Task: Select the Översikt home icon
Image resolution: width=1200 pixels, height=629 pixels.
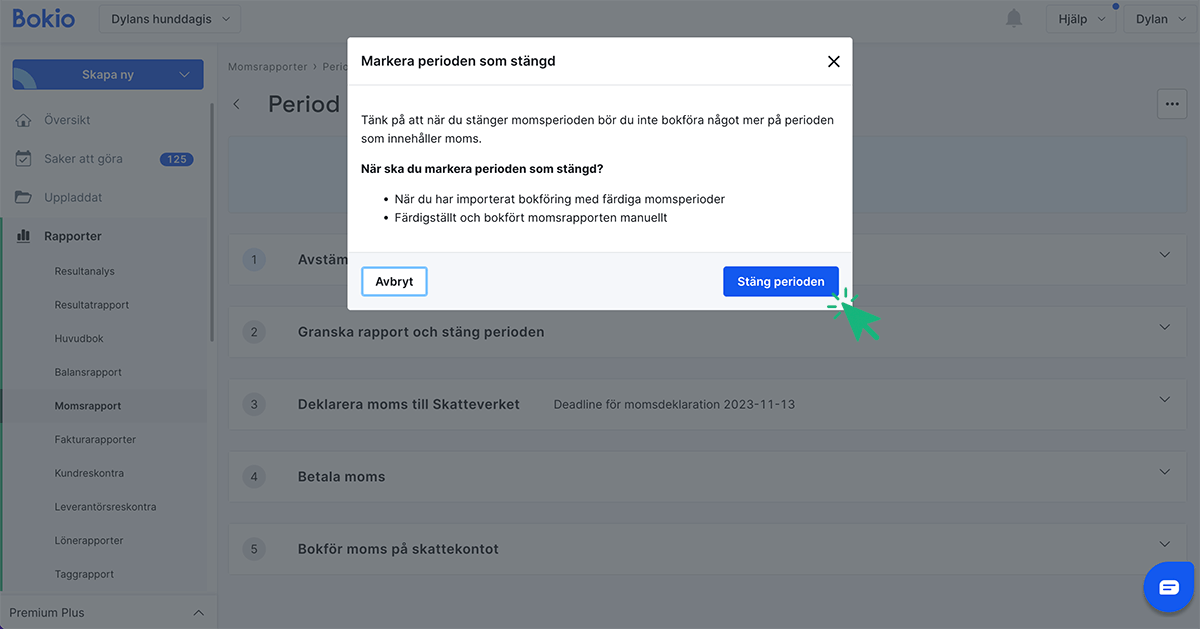Action: (22, 119)
